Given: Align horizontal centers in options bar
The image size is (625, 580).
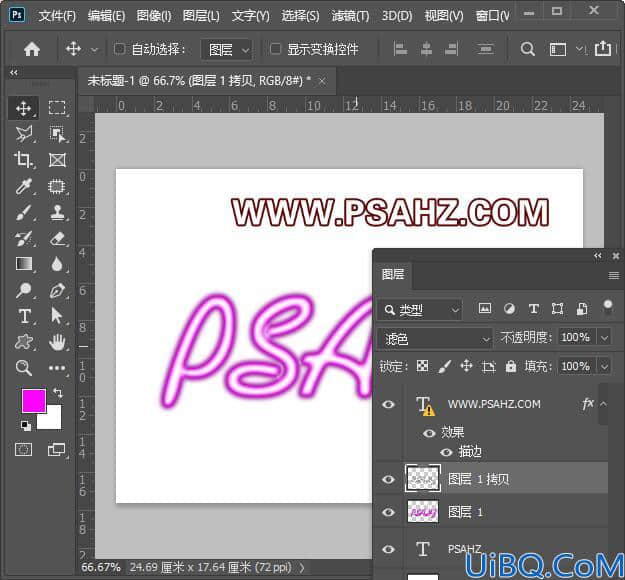Looking at the screenshot, I should pyautogui.click(x=426, y=49).
